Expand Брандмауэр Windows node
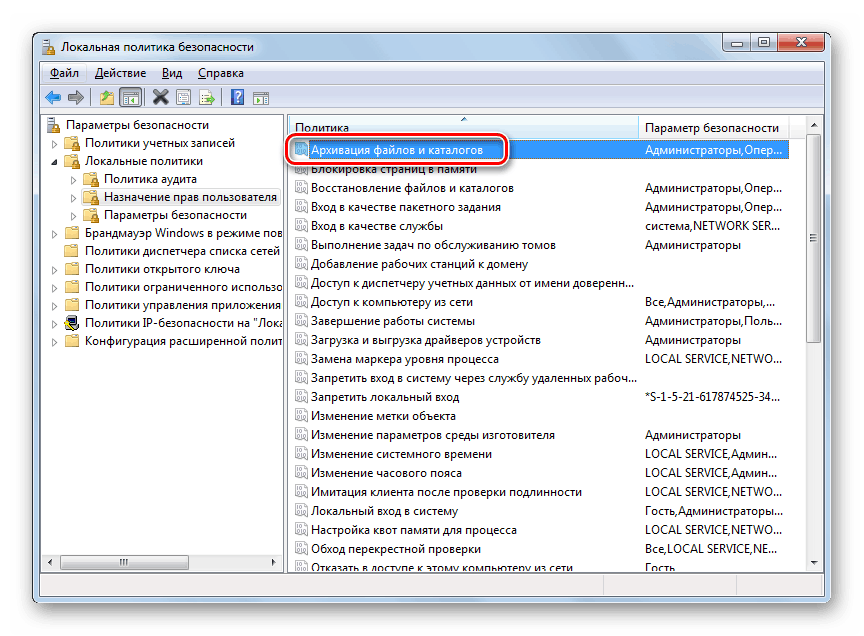Viewport: 864px width, 636px height. pos(54,234)
